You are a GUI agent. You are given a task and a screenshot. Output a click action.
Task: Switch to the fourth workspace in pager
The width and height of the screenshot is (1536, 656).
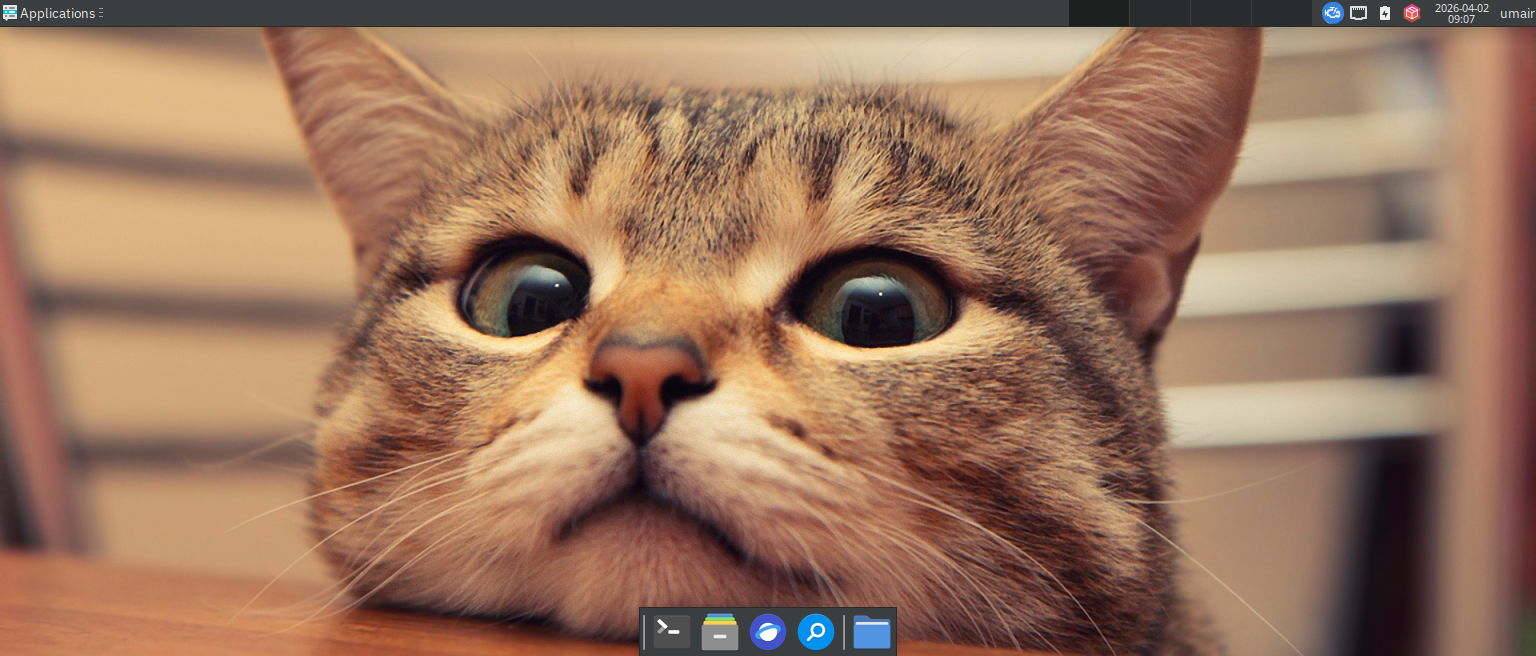pos(1282,13)
